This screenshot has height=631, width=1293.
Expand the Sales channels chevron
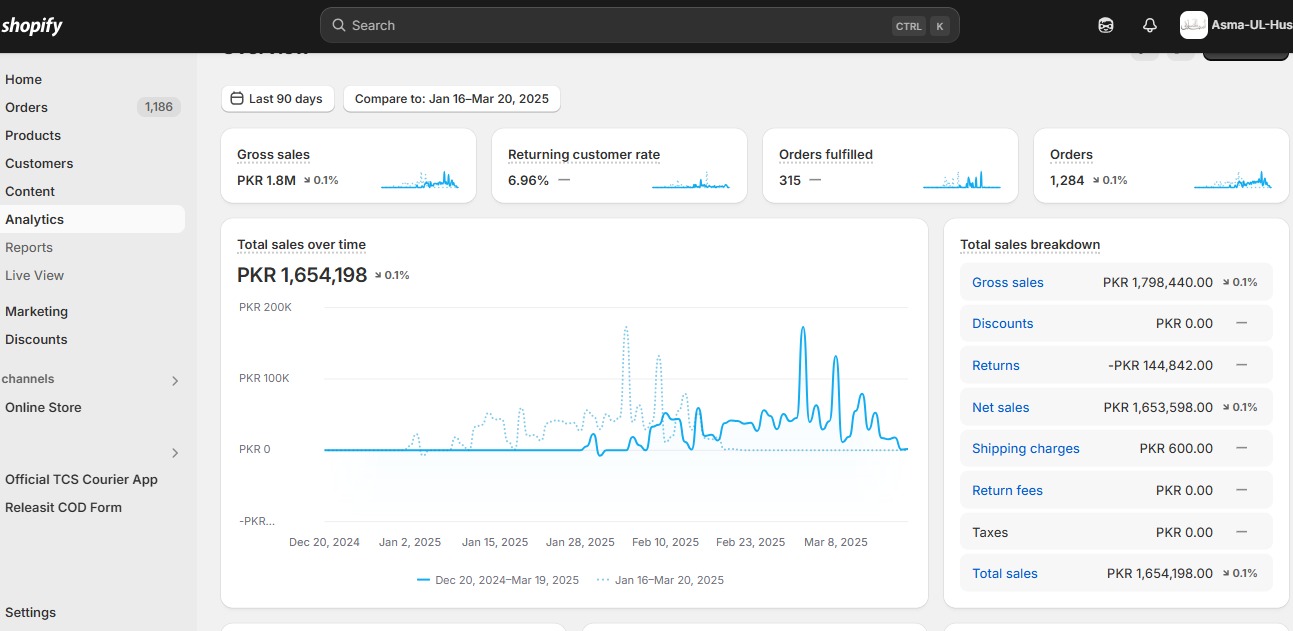pyautogui.click(x=175, y=381)
